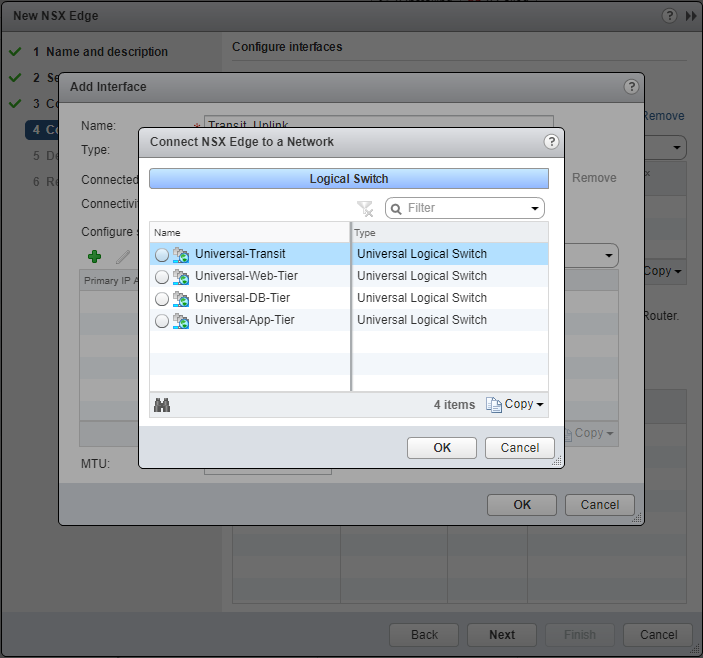This screenshot has width=703, height=658.
Task: Open the Copy dropdown in network list
Action: pos(515,404)
